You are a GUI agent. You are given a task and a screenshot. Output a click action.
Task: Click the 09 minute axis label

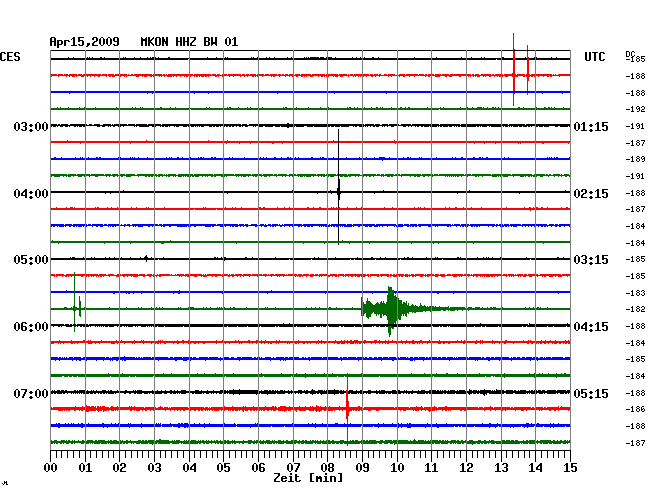pos(362,468)
